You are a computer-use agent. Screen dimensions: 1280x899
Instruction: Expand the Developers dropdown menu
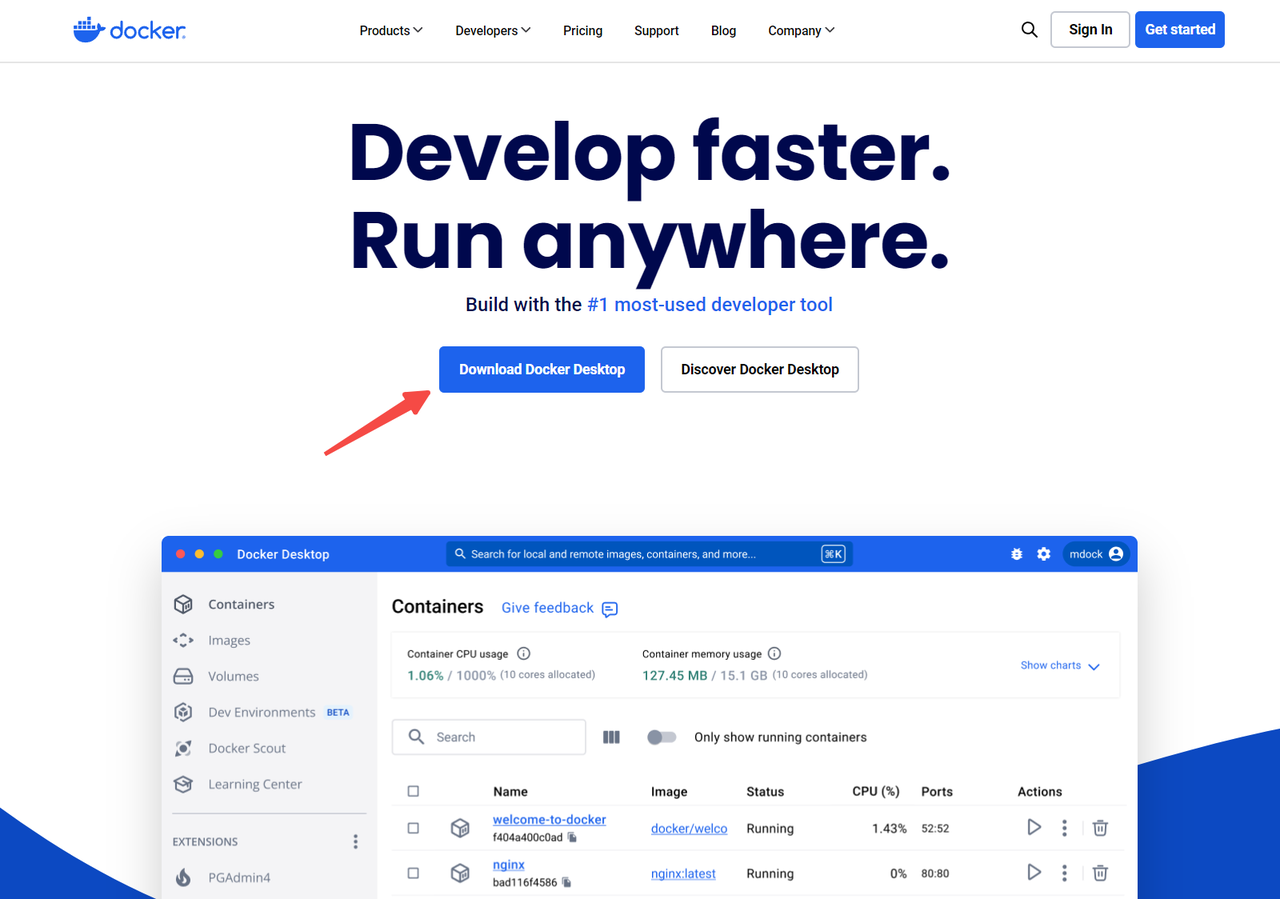click(493, 31)
